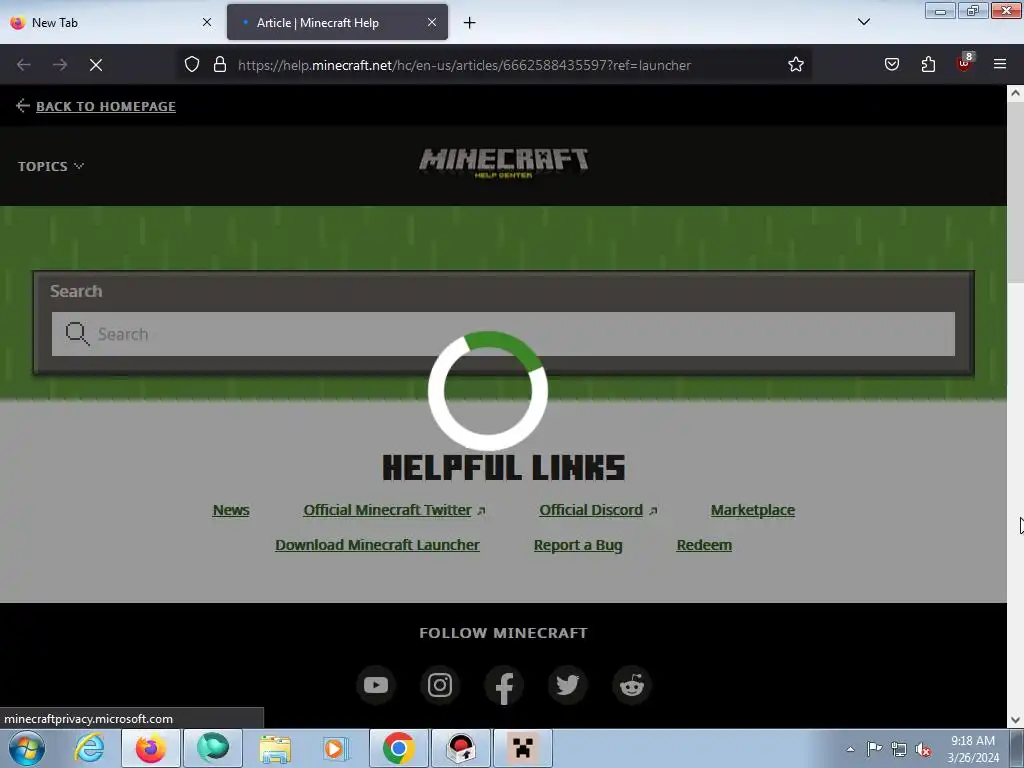This screenshot has width=1024, height=768.
Task: Open File Explorer folder in taskbar
Action: [275, 748]
